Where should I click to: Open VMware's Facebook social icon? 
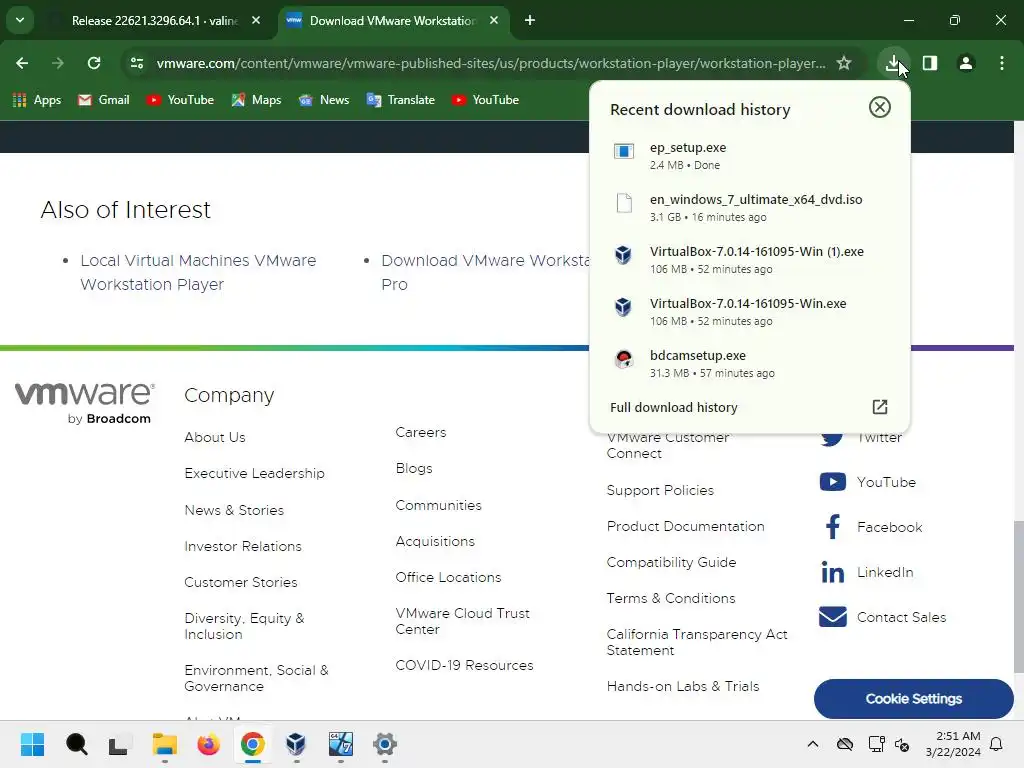pos(833,527)
